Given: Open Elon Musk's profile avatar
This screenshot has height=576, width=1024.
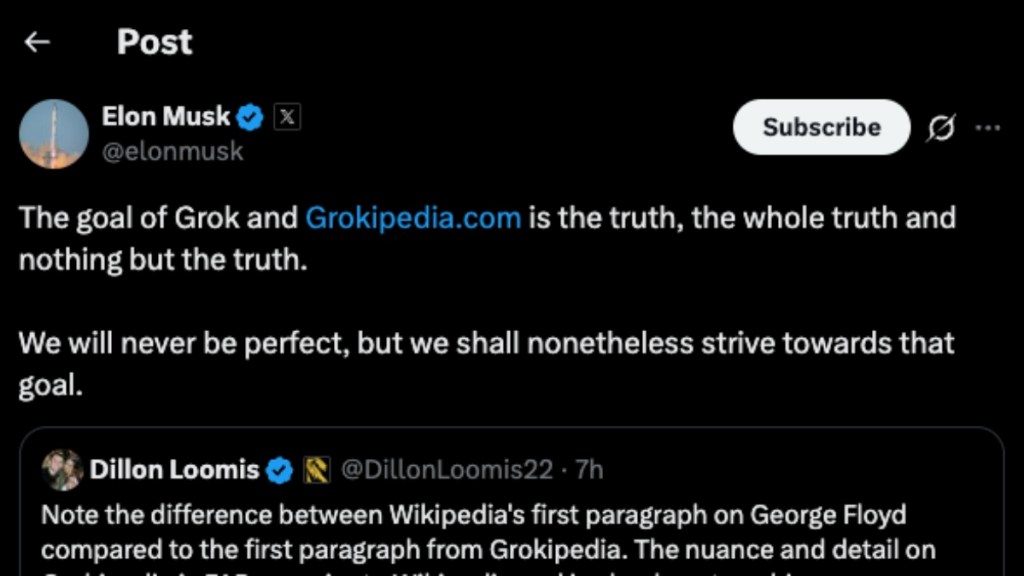Looking at the screenshot, I should (55, 134).
